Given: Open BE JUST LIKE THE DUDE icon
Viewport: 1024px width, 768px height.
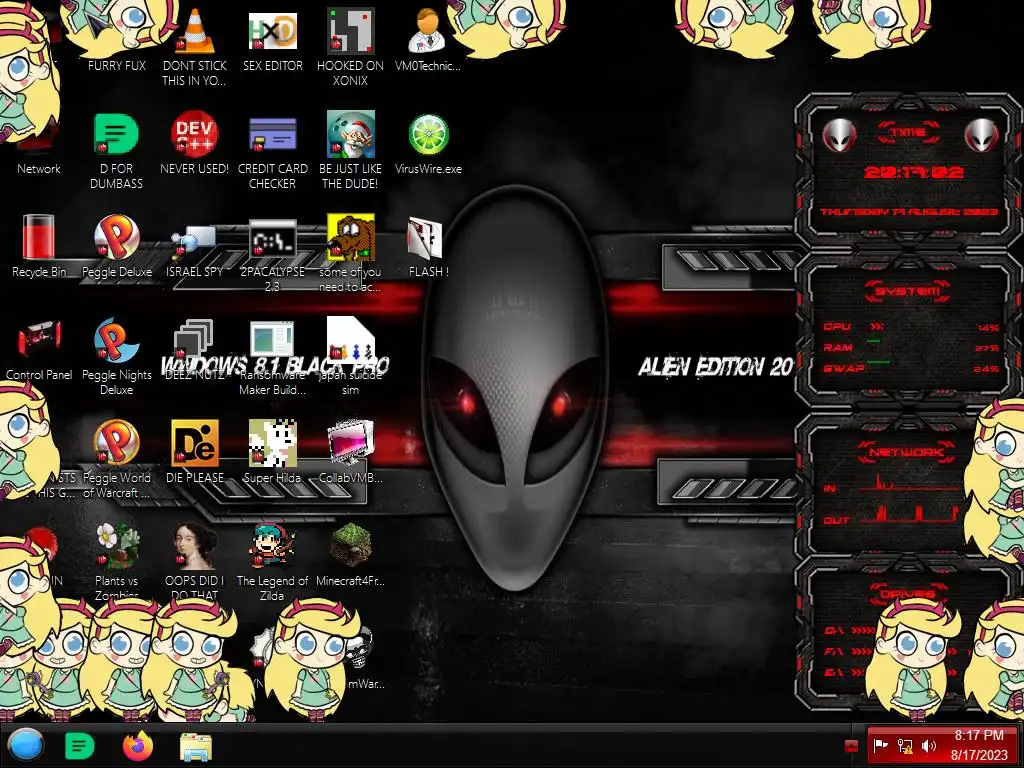Looking at the screenshot, I should point(351,136).
